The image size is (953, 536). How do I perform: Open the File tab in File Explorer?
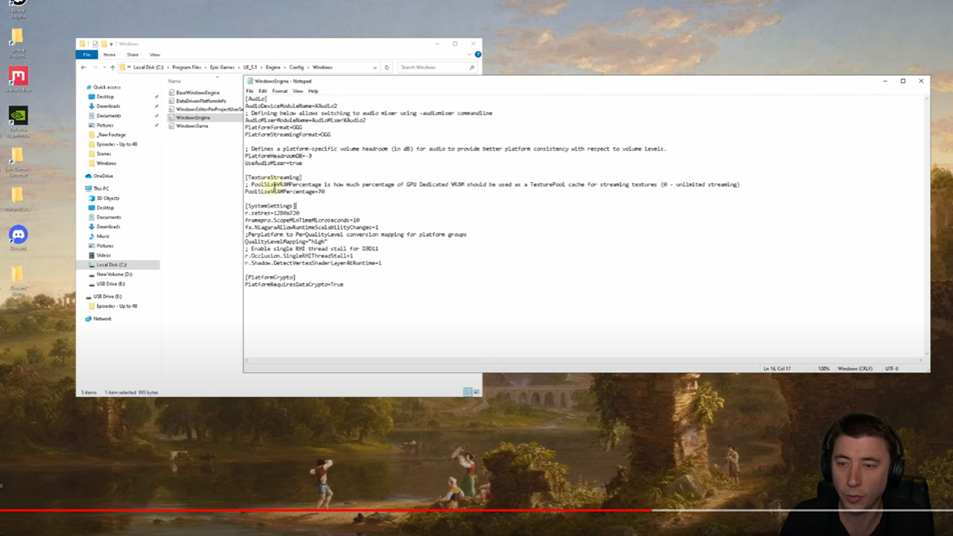[87, 55]
